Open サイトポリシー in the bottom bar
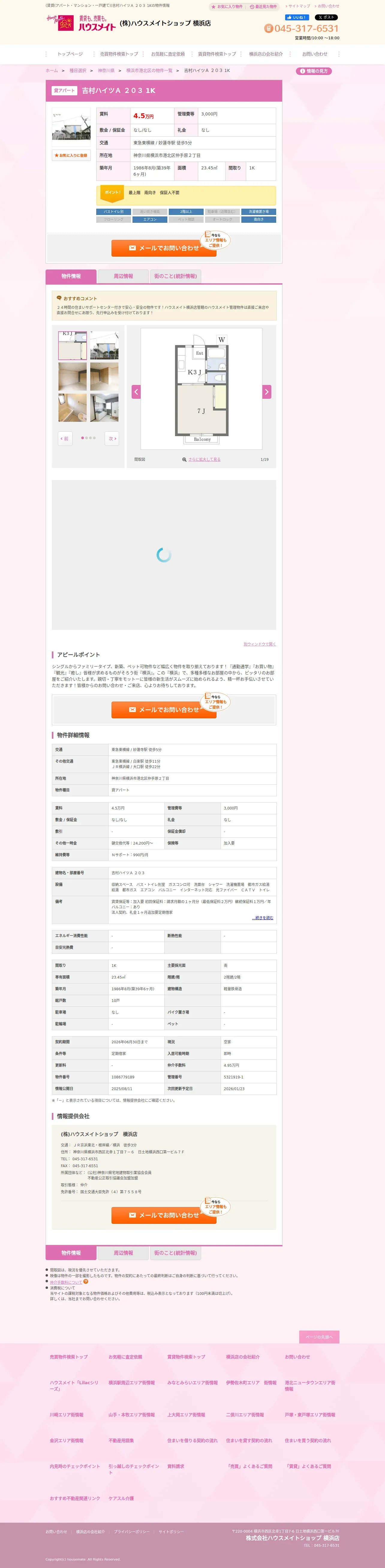385x1568 pixels. coord(171,1531)
